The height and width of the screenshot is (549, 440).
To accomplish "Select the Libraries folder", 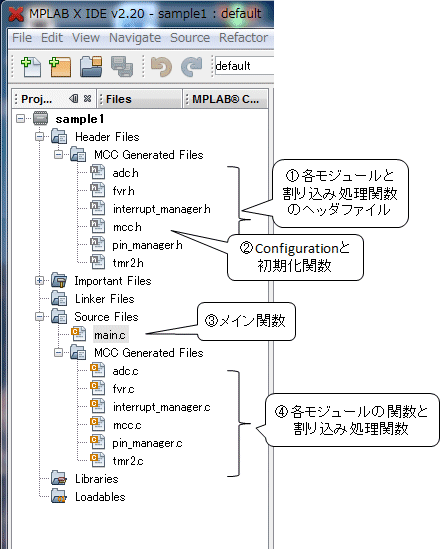I will [x=97, y=479].
